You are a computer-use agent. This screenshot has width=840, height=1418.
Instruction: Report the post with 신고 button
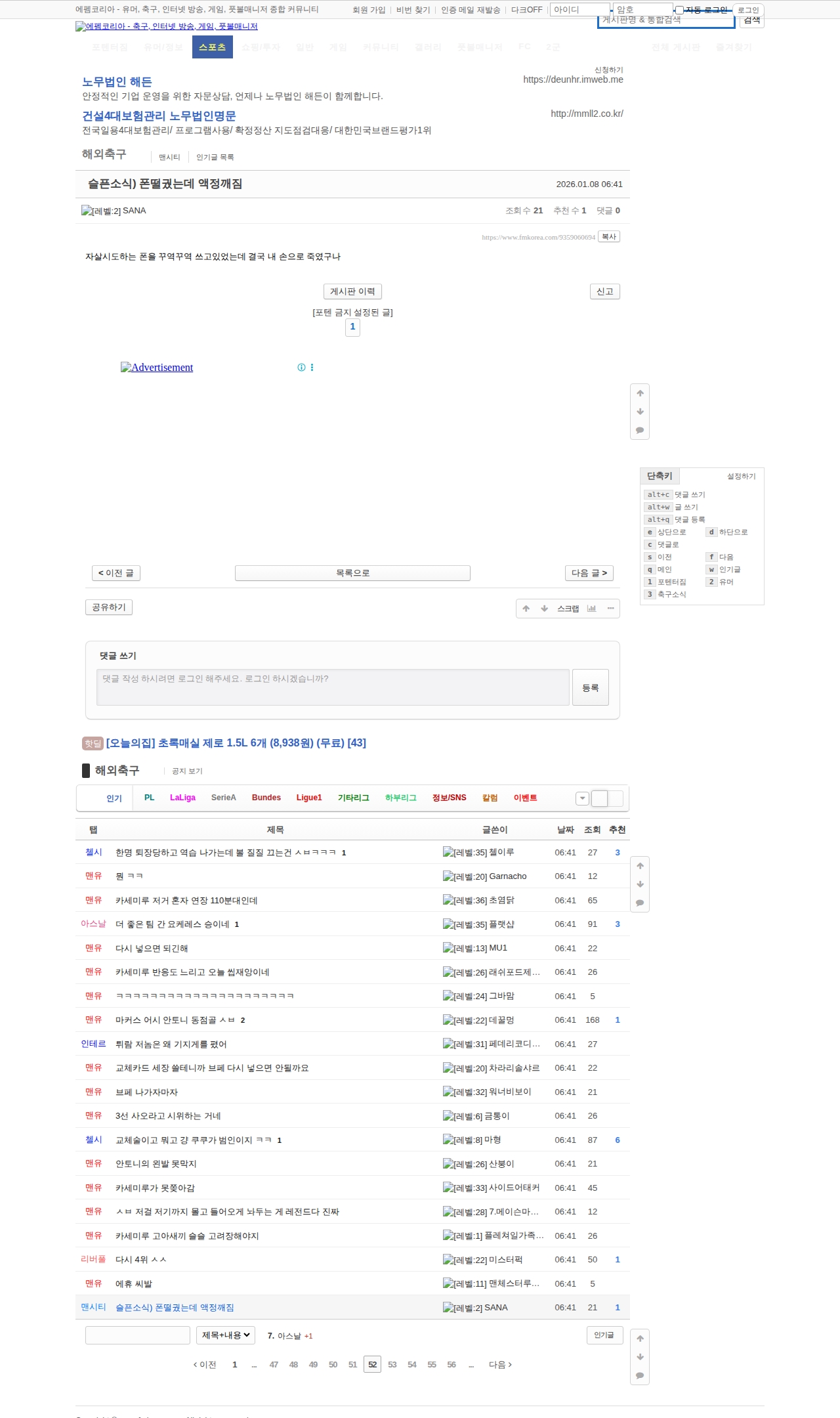click(605, 291)
